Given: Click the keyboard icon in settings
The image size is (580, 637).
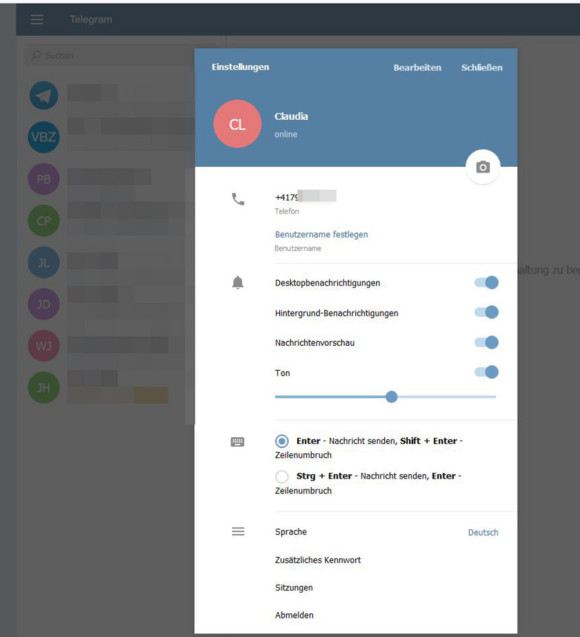Looking at the screenshot, I should pos(238,442).
